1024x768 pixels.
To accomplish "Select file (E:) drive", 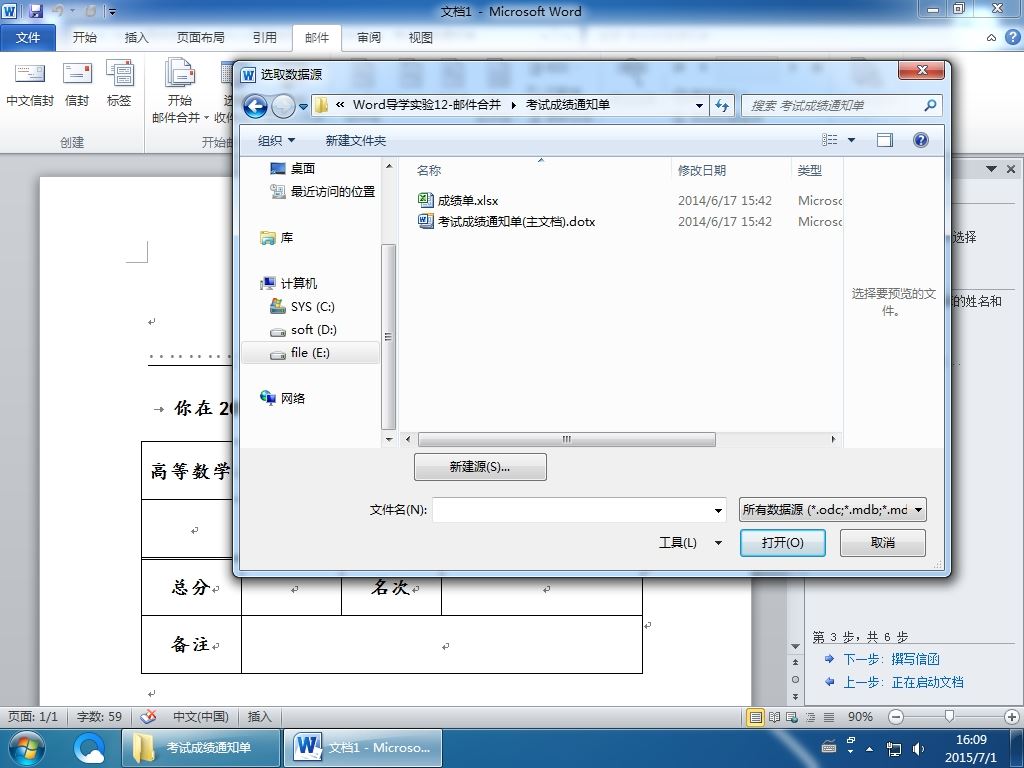I will pos(310,353).
